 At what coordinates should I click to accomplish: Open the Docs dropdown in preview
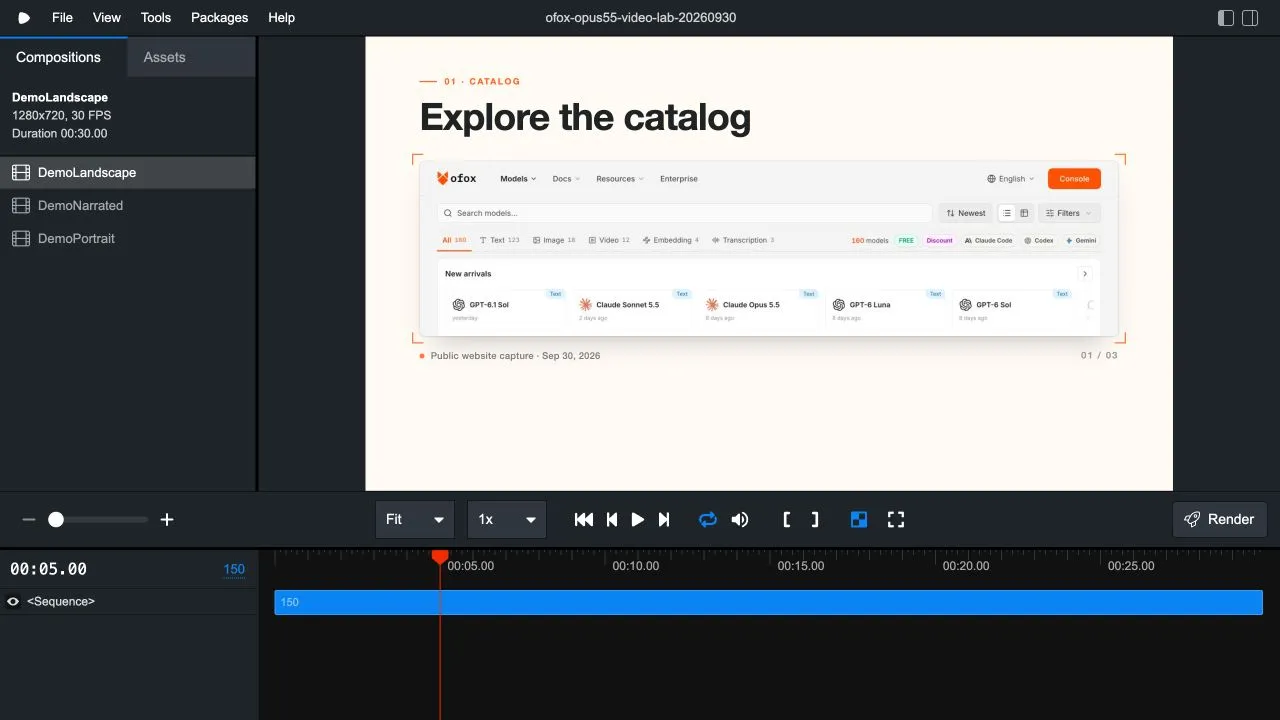click(x=566, y=179)
